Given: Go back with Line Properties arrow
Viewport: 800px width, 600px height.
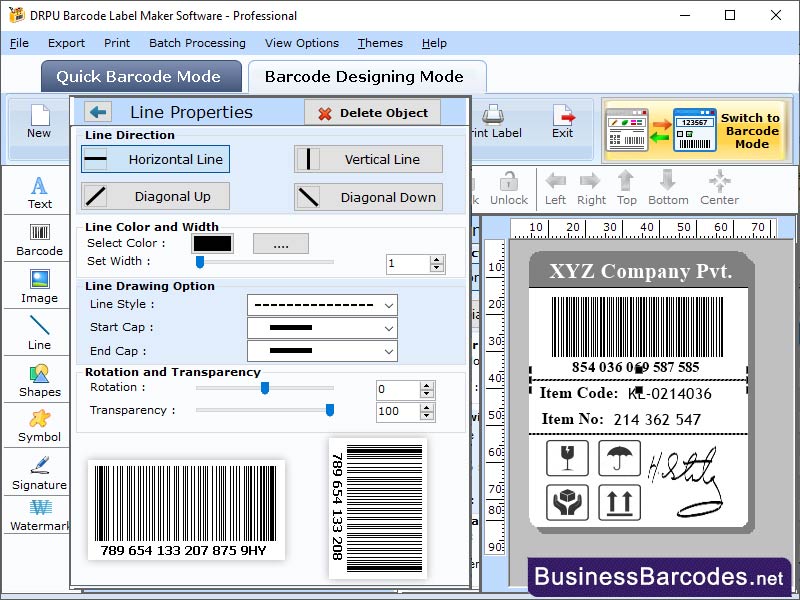Looking at the screenshot, I should coord(98,112).
